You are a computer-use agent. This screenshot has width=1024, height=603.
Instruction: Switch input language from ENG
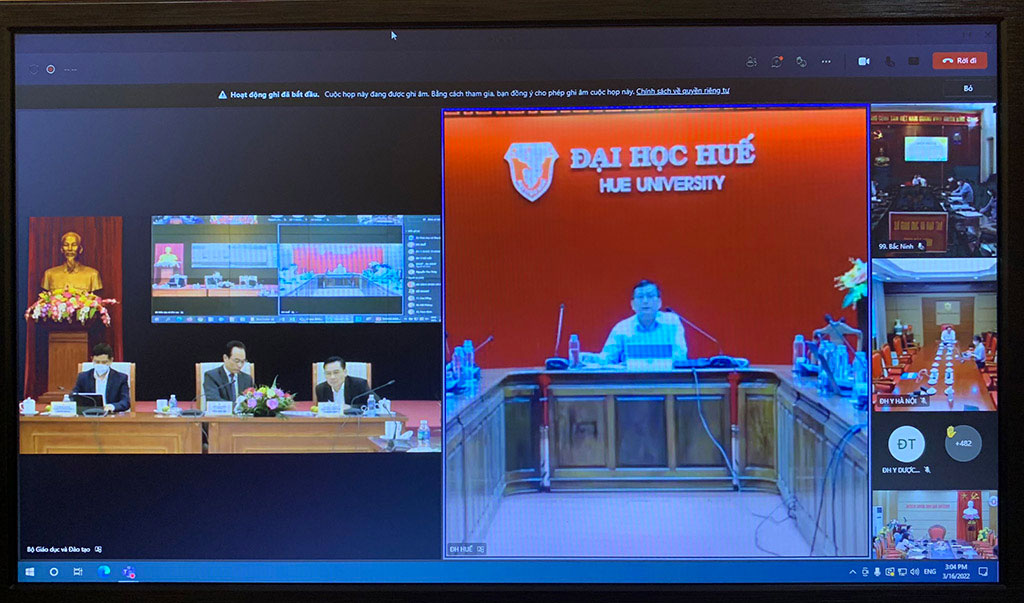tap(930, 572)
